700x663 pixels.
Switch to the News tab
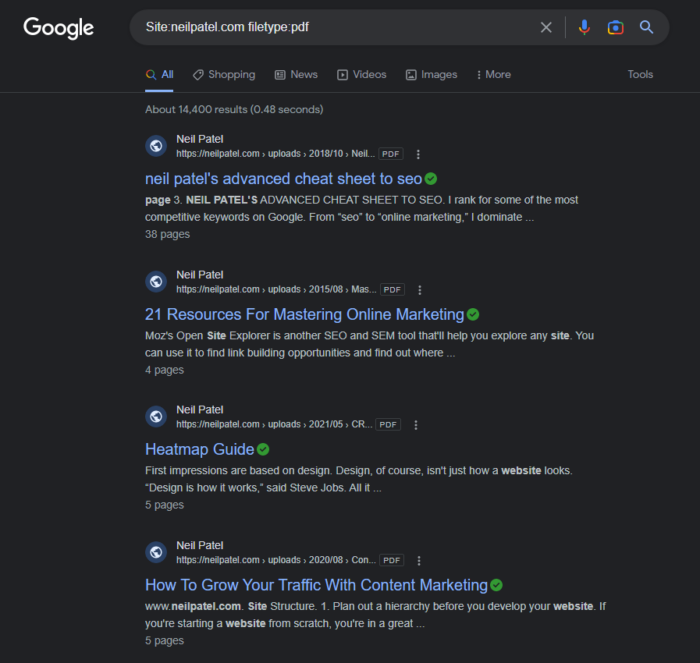[296, 75]
